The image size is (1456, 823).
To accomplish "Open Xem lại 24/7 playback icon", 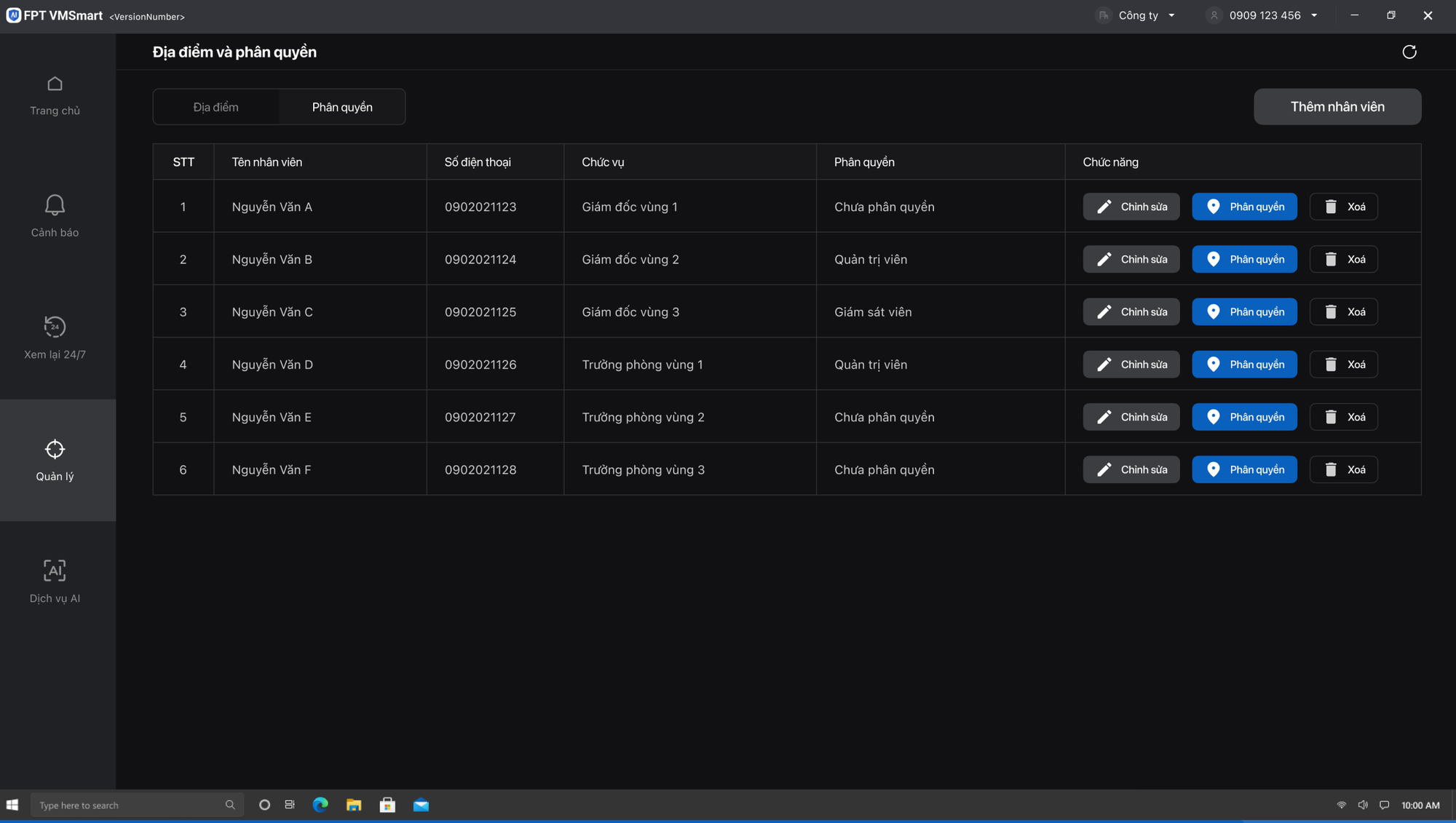I will coord(55,327).
